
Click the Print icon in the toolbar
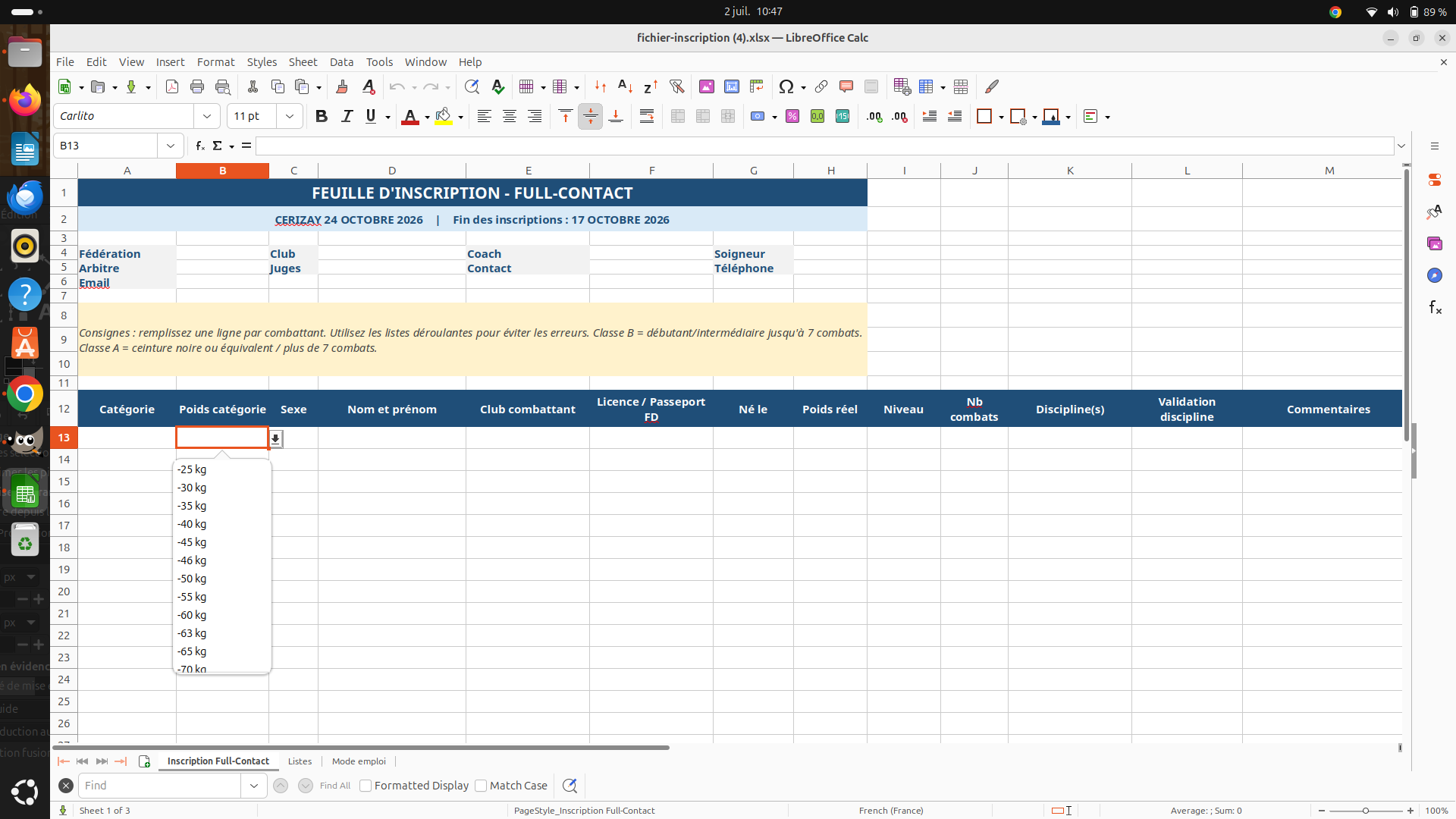[x=197, y=86]
